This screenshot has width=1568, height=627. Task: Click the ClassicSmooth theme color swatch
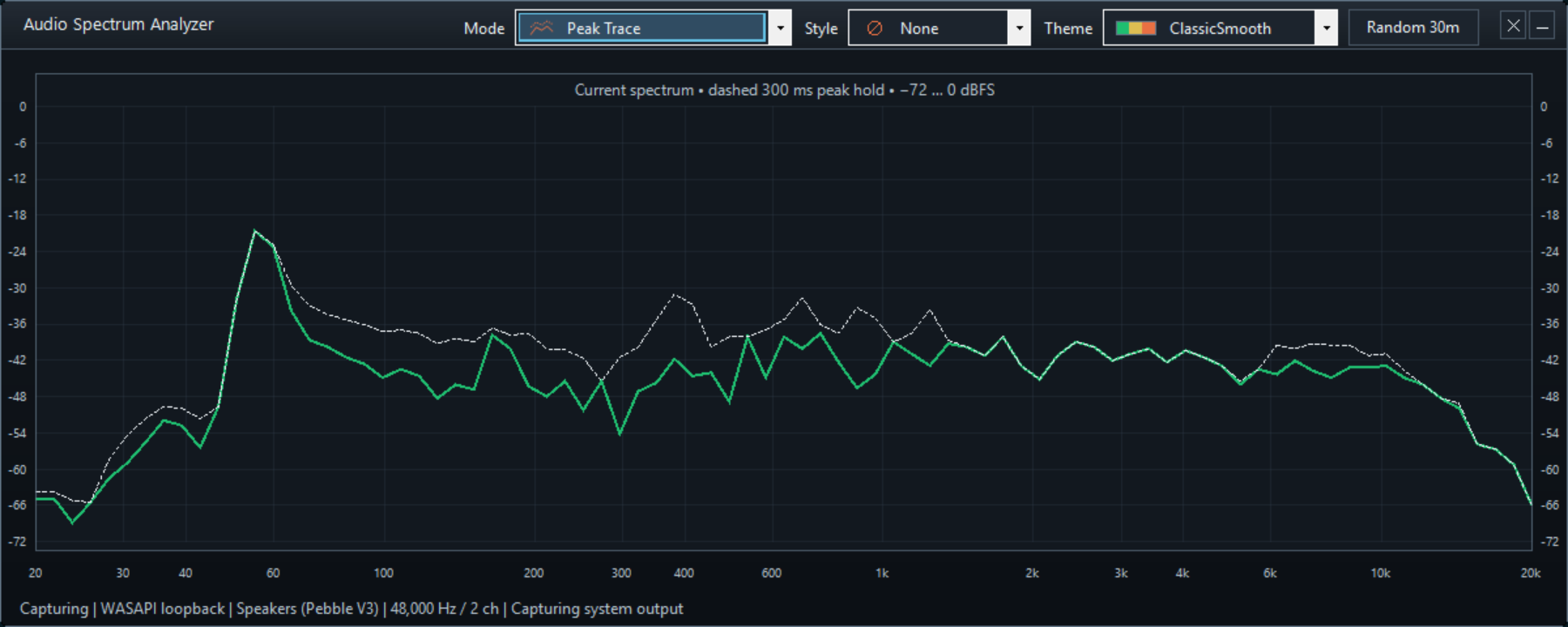1136,28
